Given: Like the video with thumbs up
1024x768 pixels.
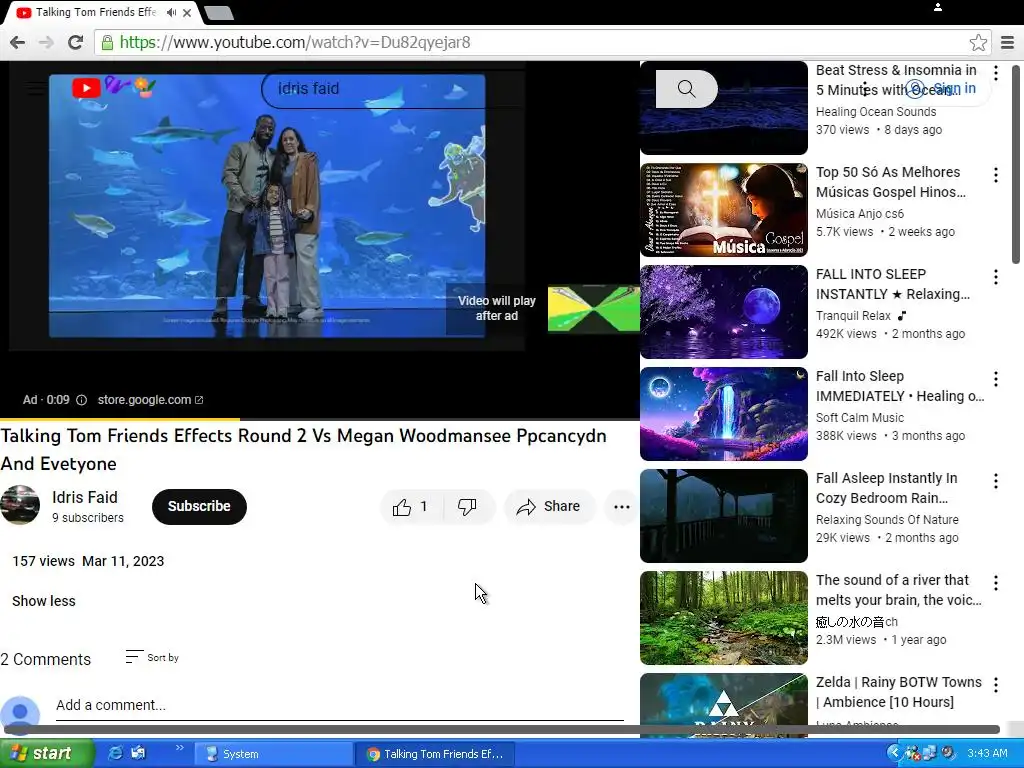Looking at the screenshot, I should tap(411, 507).
